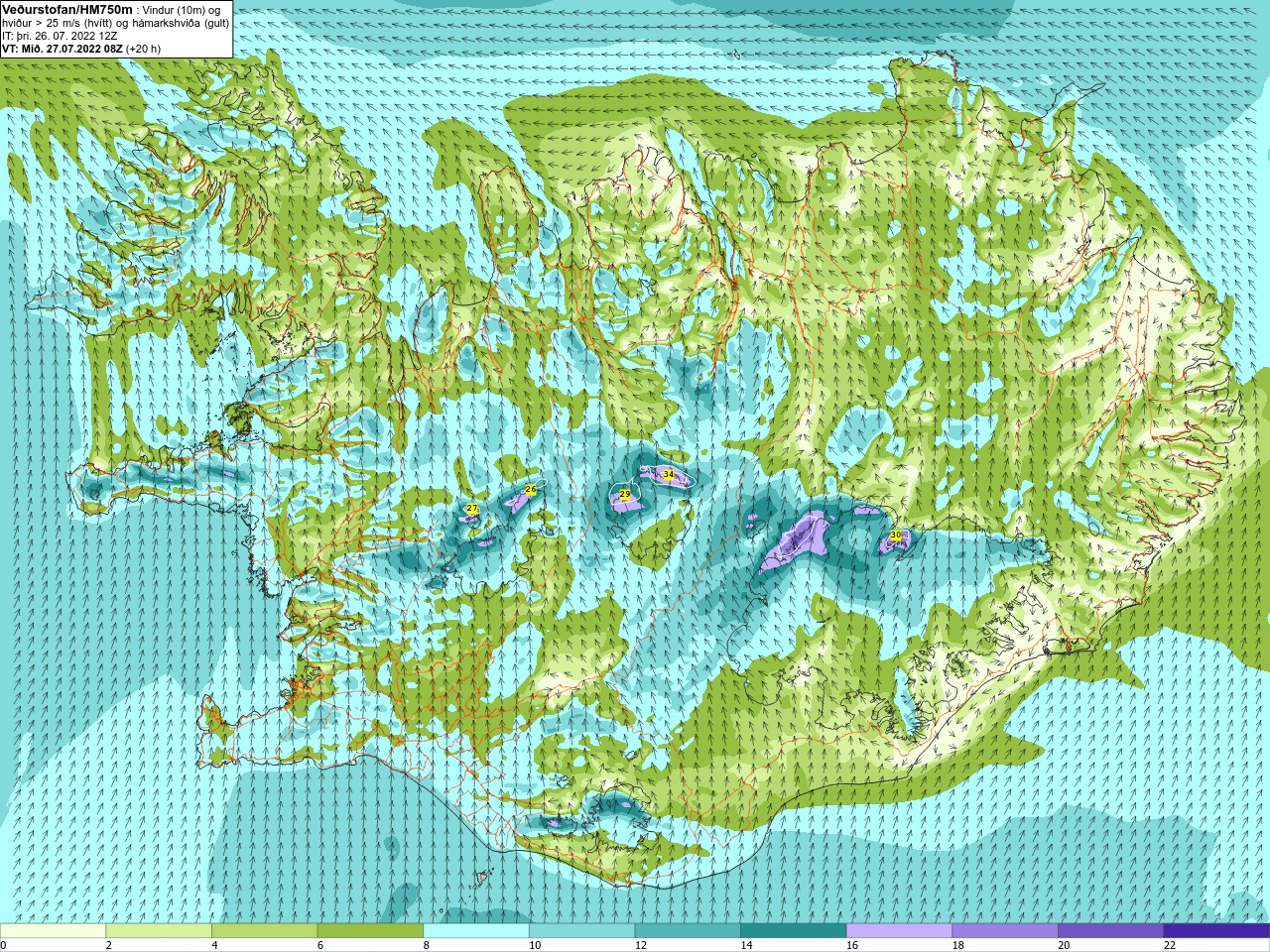Click the 0–2 m/s pale yellow legend swatch

coord(53,931)
